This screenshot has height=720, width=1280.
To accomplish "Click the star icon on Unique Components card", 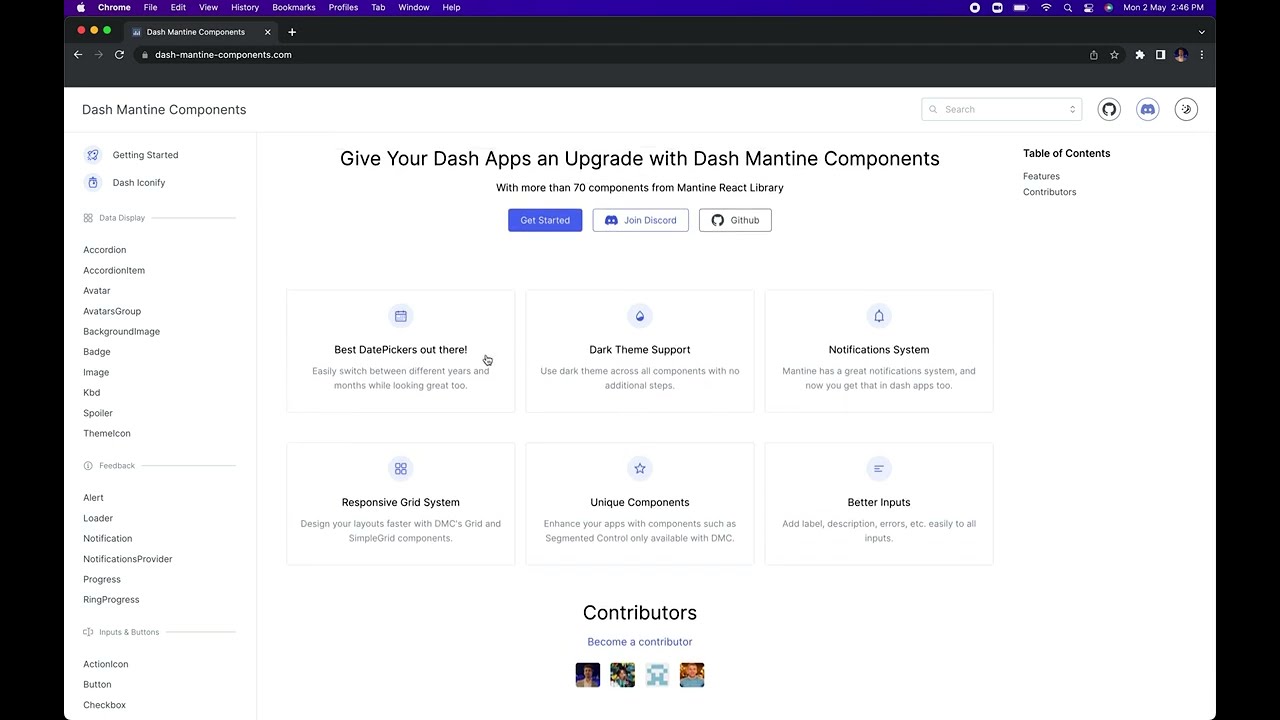I will (640, 469).
